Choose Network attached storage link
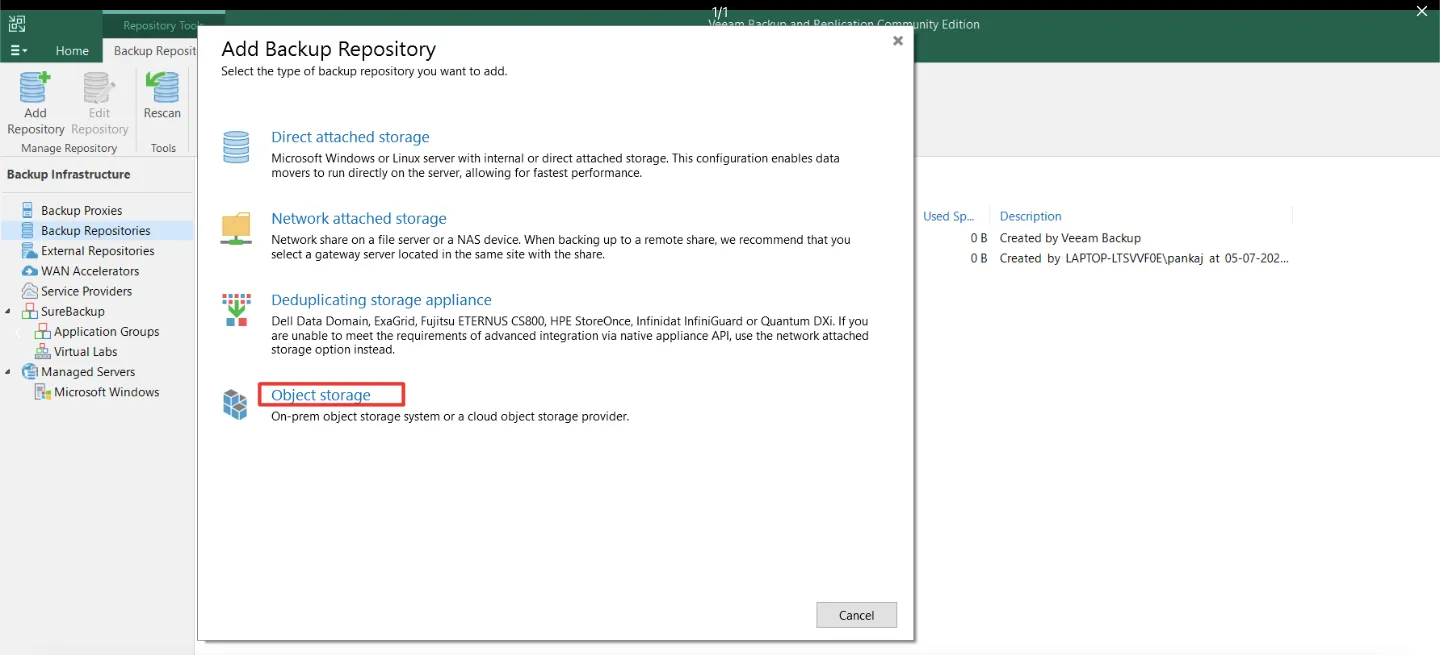The image size is (1440, 655). (x=358, y=218)
